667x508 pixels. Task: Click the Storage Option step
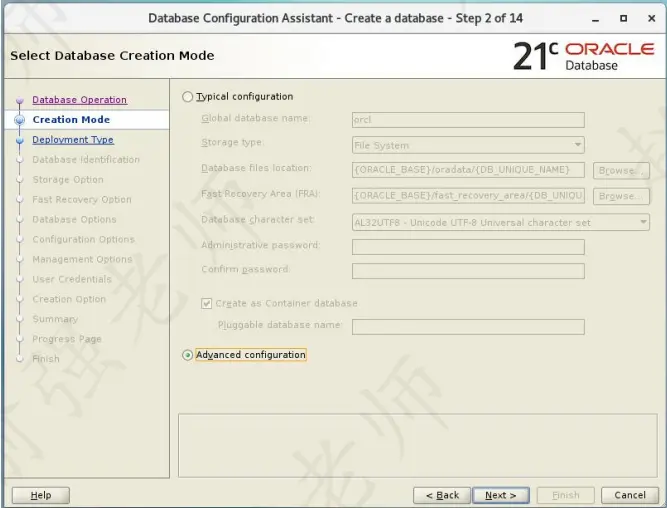point(68,180)
